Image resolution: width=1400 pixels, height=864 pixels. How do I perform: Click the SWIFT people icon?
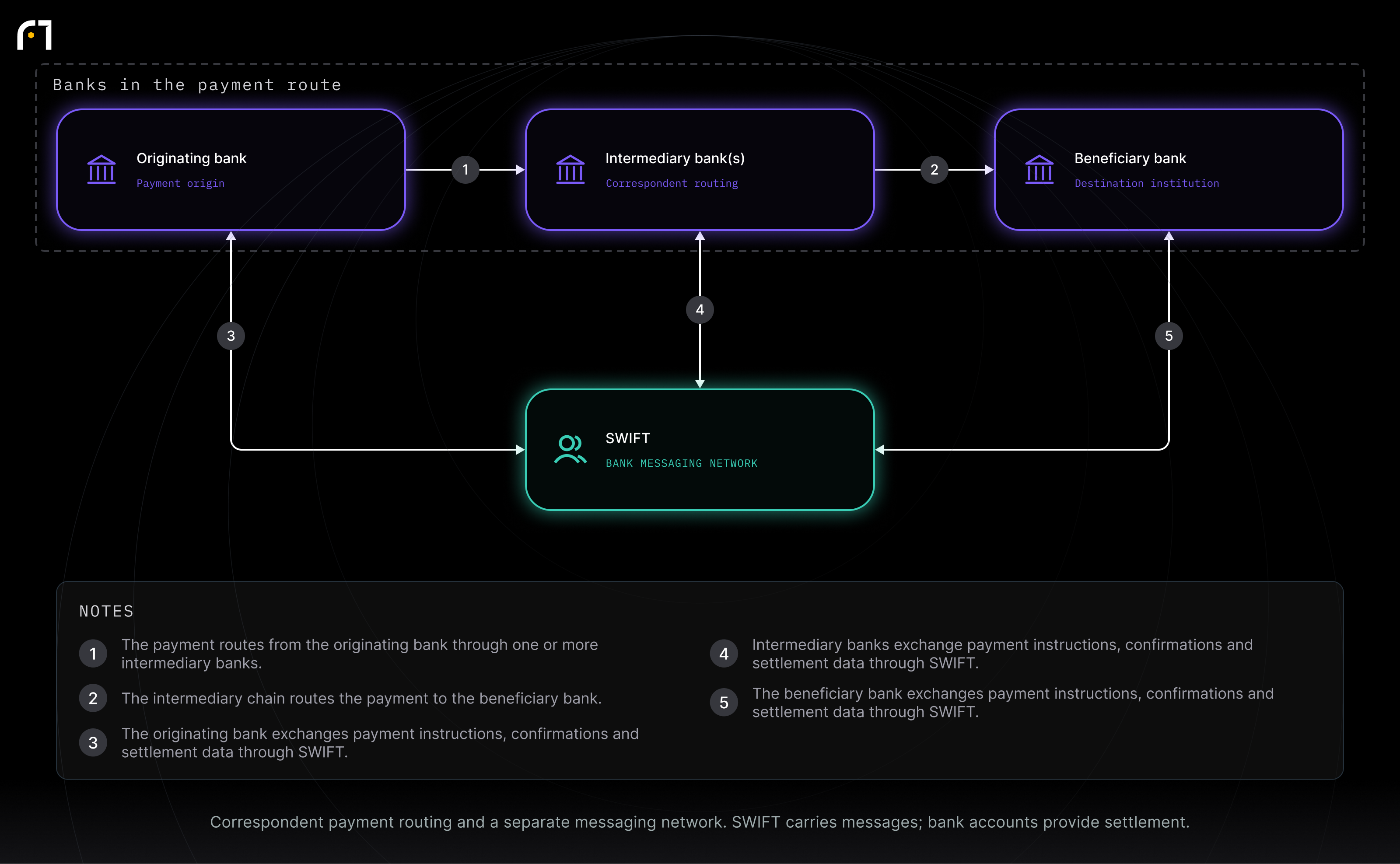(x=570, y=450)
